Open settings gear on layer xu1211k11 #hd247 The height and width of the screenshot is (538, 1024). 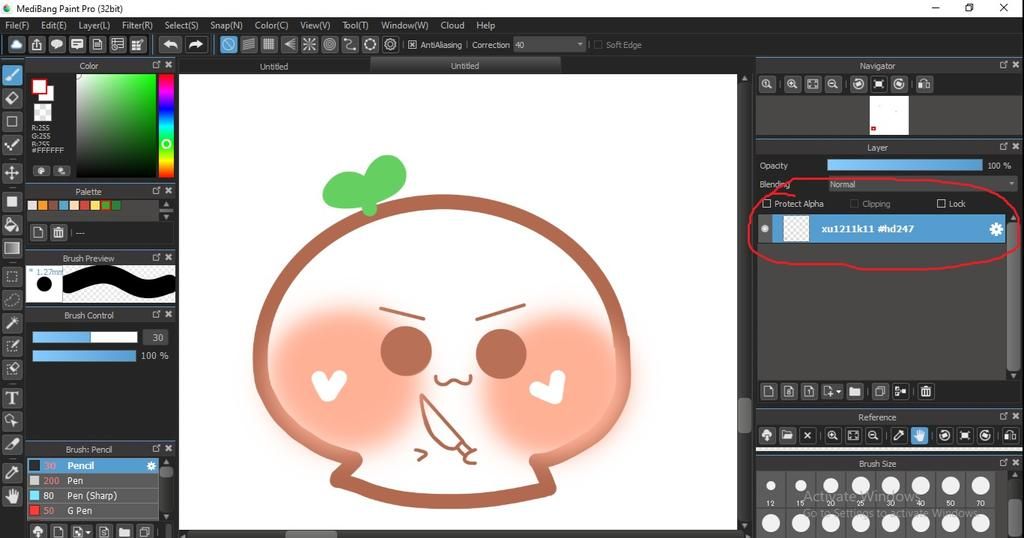pos(995,229)
